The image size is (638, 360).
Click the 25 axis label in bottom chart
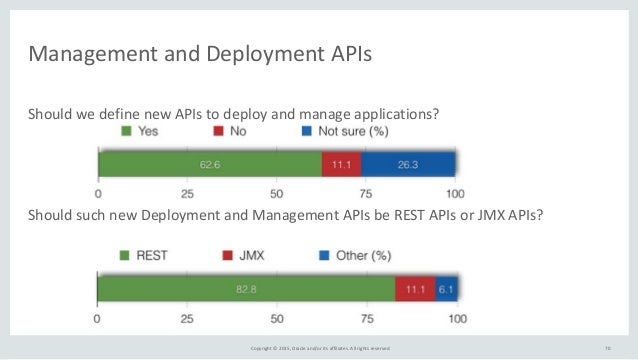(187, 319)
